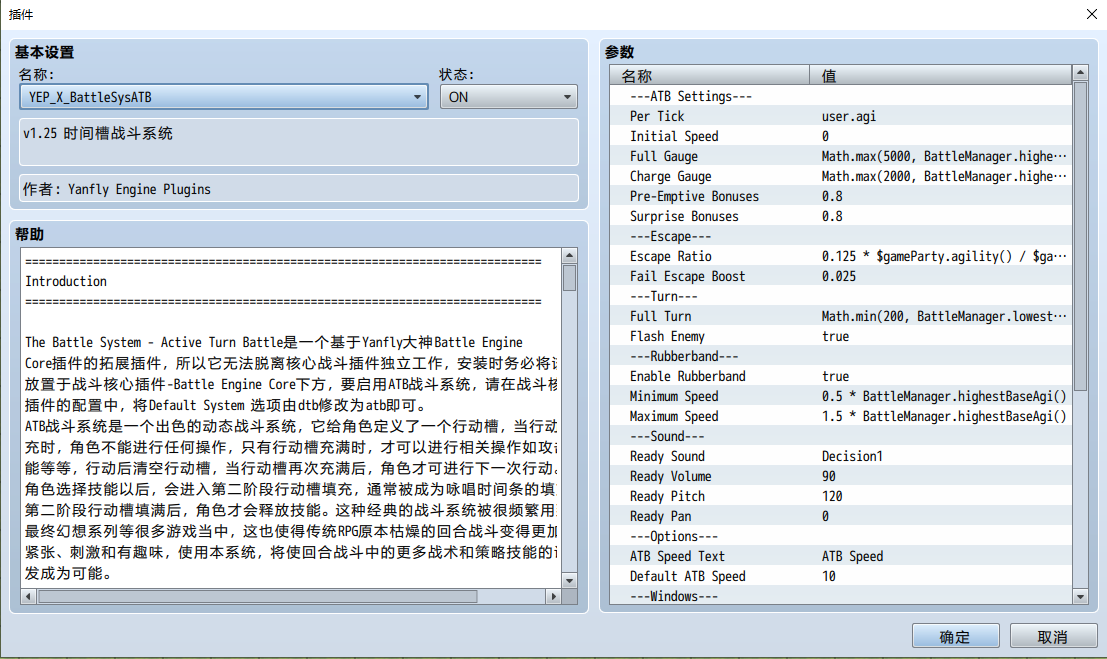Click the ---ATB Settings--- section row
Viewport: 1107px width, 659px height.
coord(841,96)
